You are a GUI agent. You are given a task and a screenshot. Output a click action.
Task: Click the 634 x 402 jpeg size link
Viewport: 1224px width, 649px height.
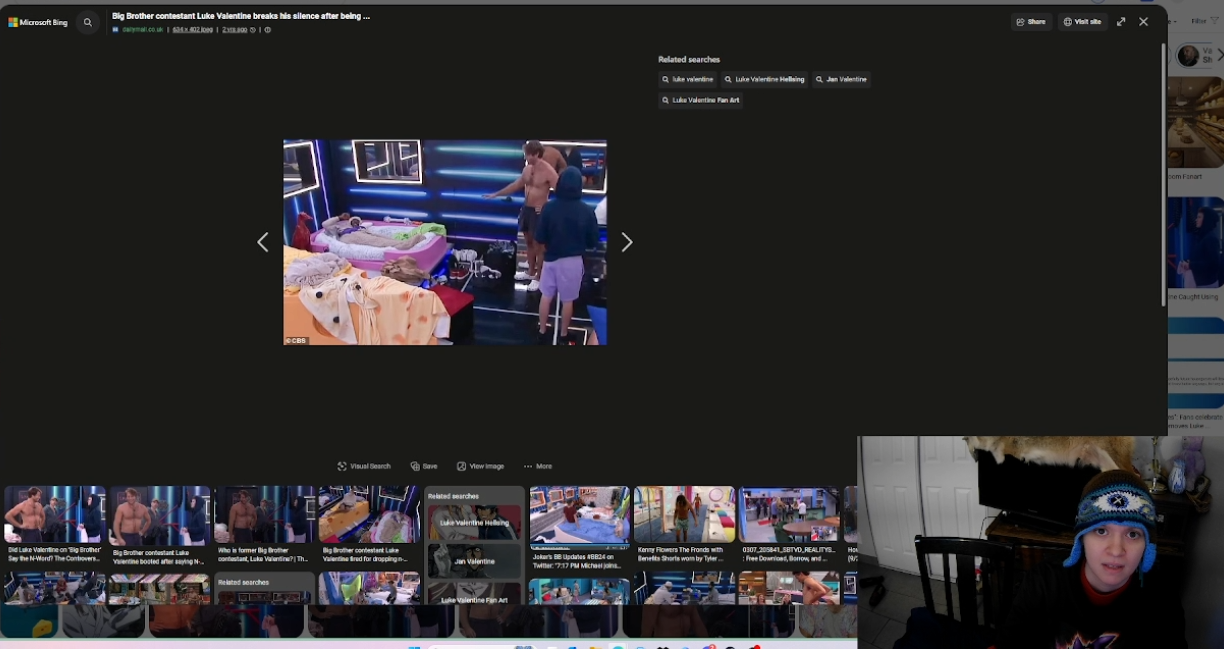[193, 30]
